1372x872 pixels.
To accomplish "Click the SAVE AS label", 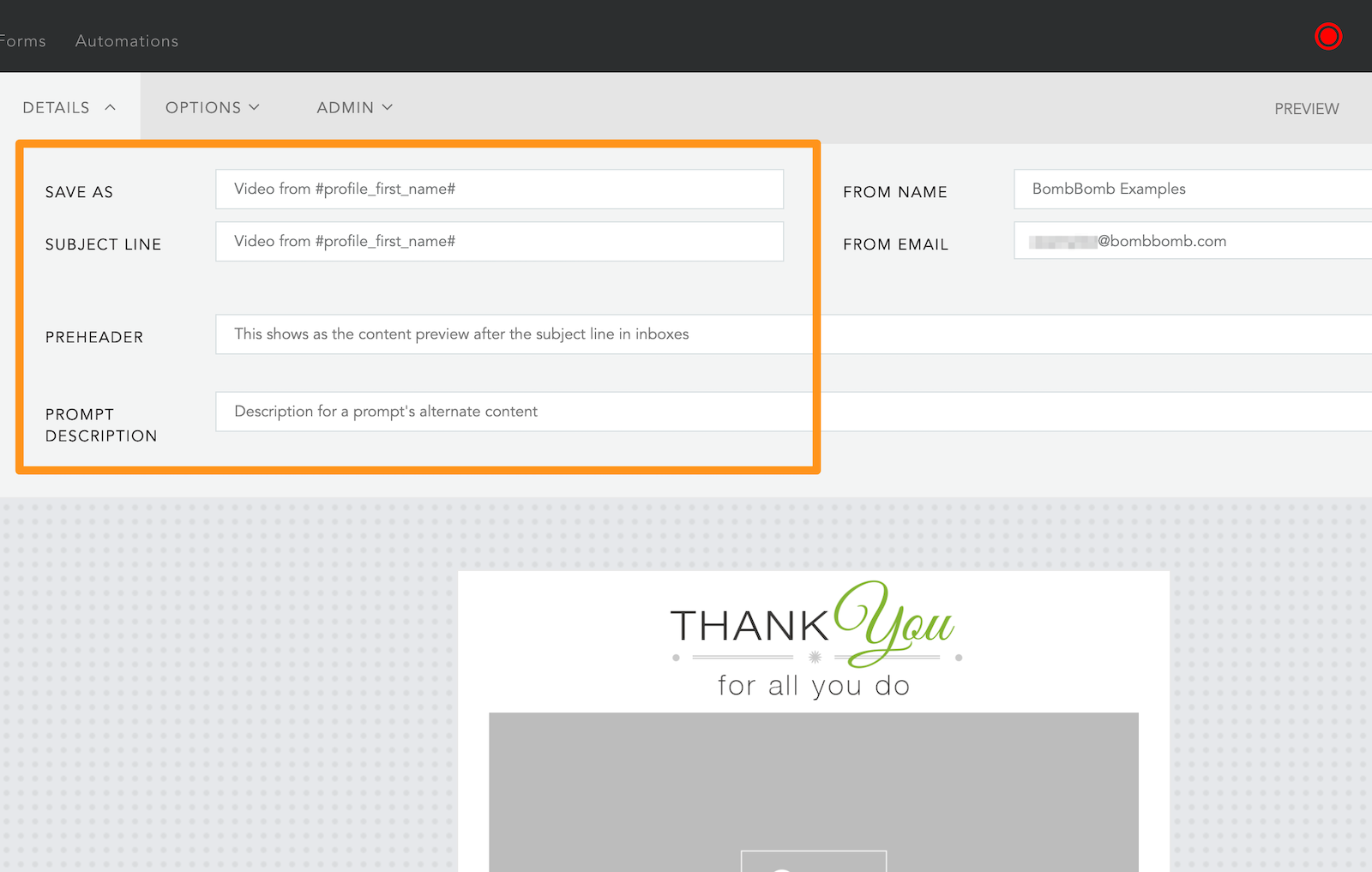I will (79, 192).
